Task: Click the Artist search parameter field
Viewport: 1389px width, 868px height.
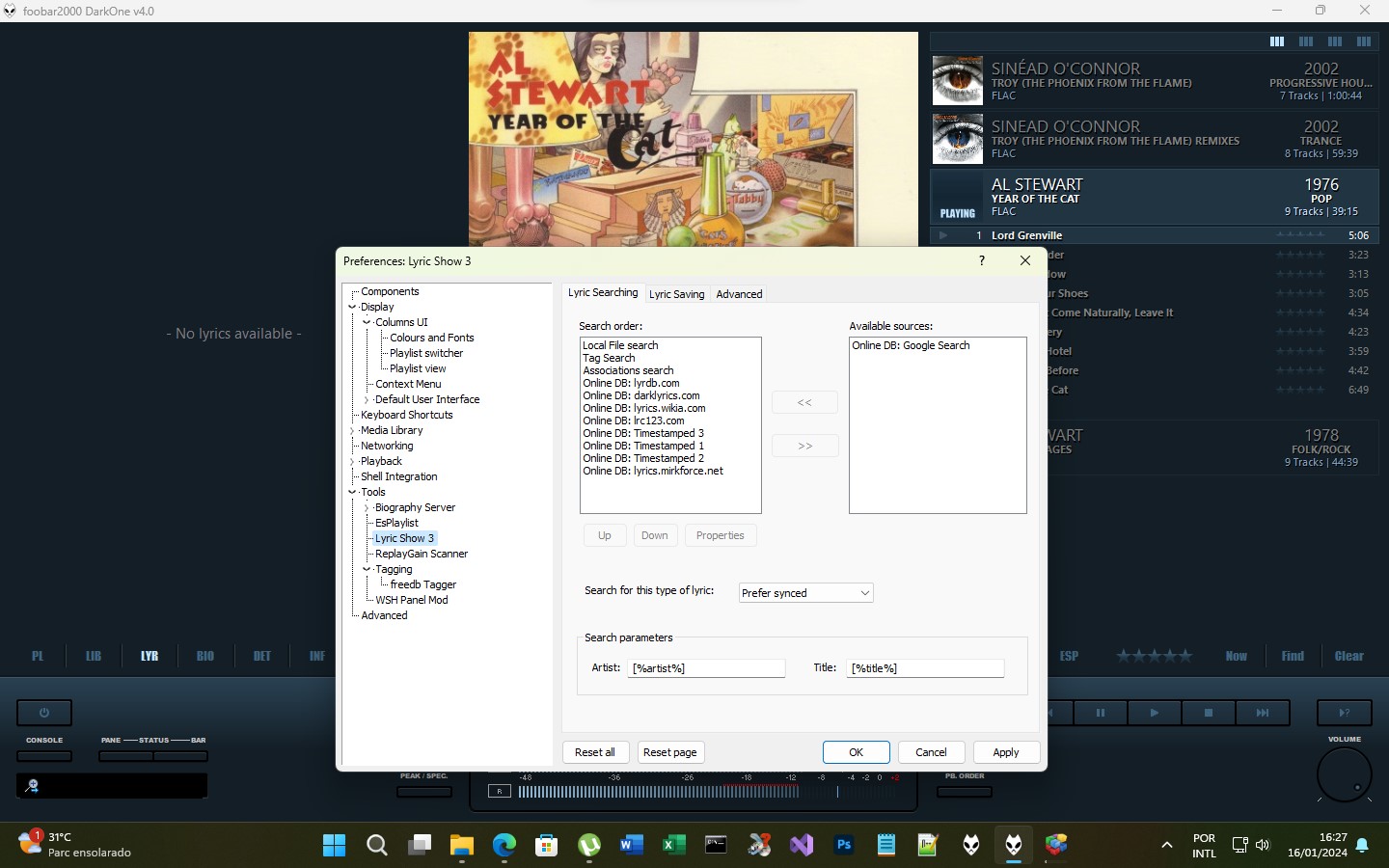Action: click(707, 668)
